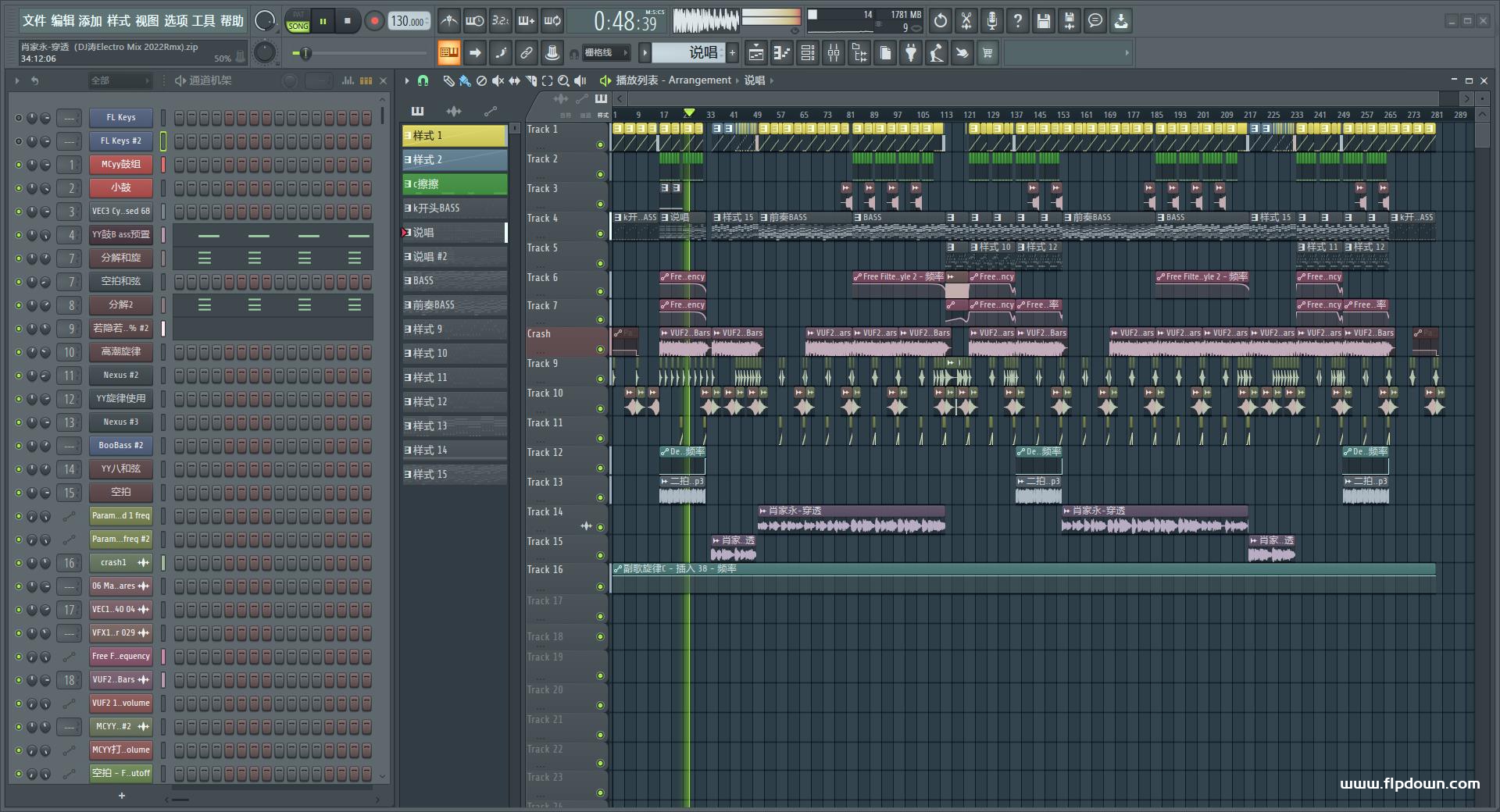Toggle mute LED for crash1 channel

tap(19, 563)
